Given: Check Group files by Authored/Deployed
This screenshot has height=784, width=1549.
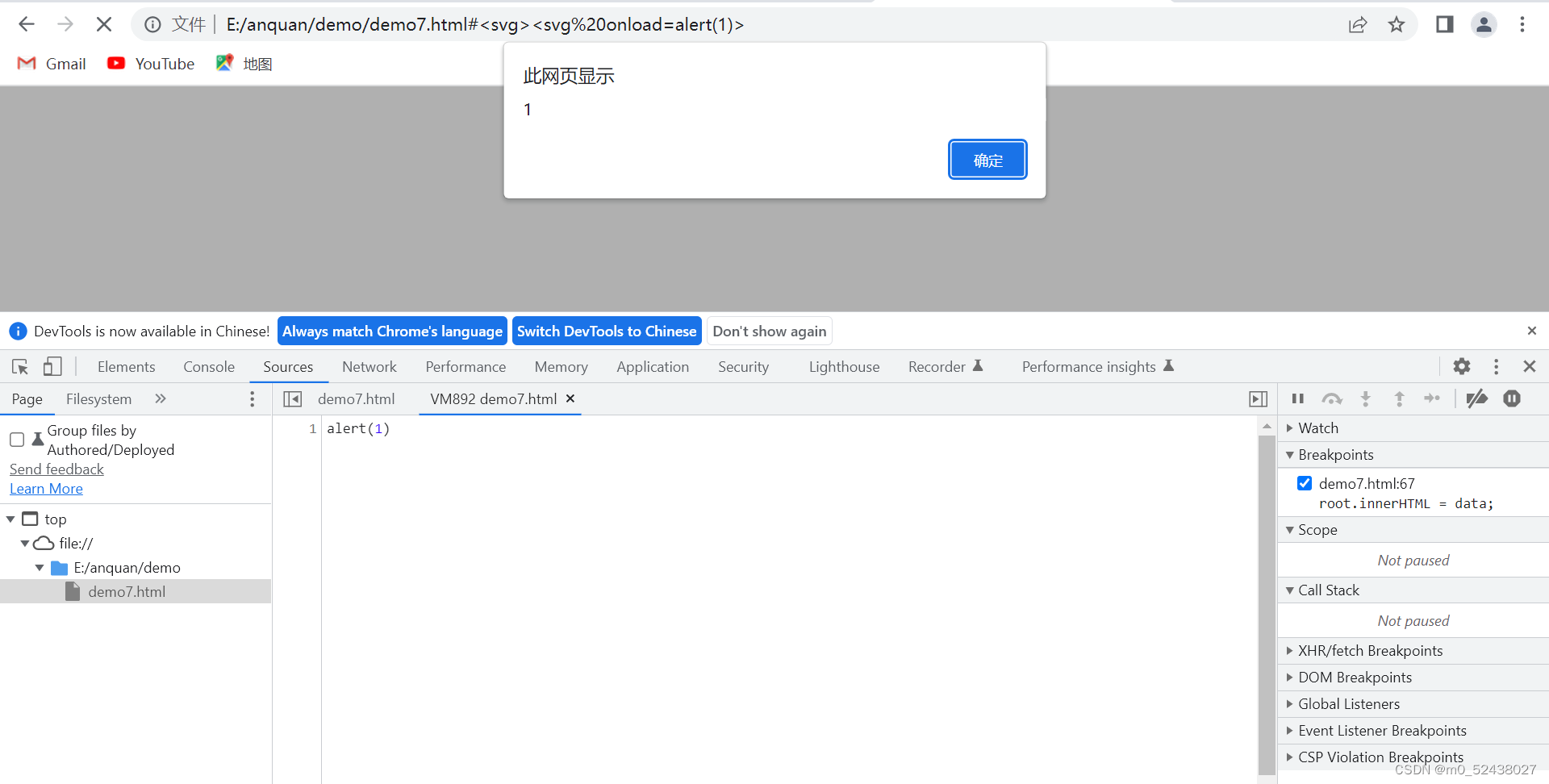Looking at the screenshot, I should tap(17, 440).
